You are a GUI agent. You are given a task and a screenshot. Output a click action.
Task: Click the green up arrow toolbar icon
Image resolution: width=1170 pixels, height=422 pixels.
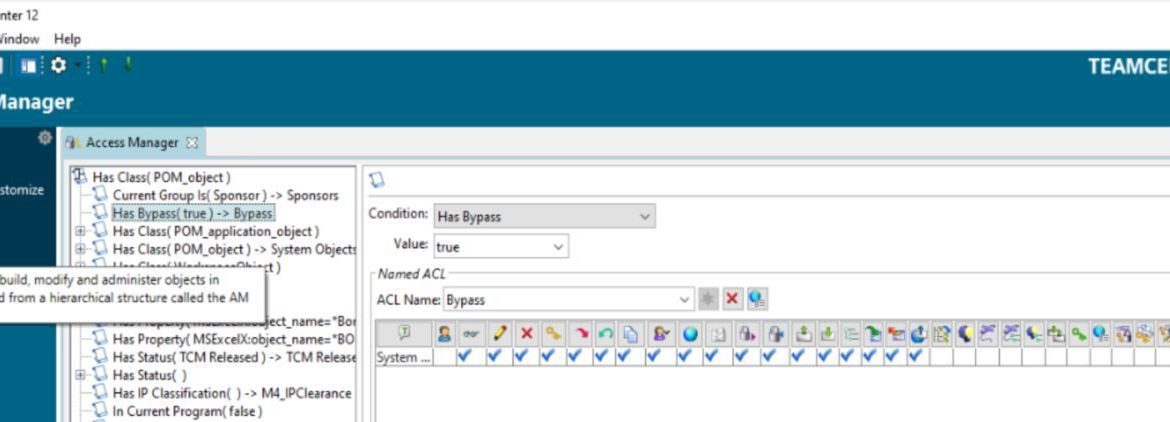pyautogui.click(x=104, y=66)
